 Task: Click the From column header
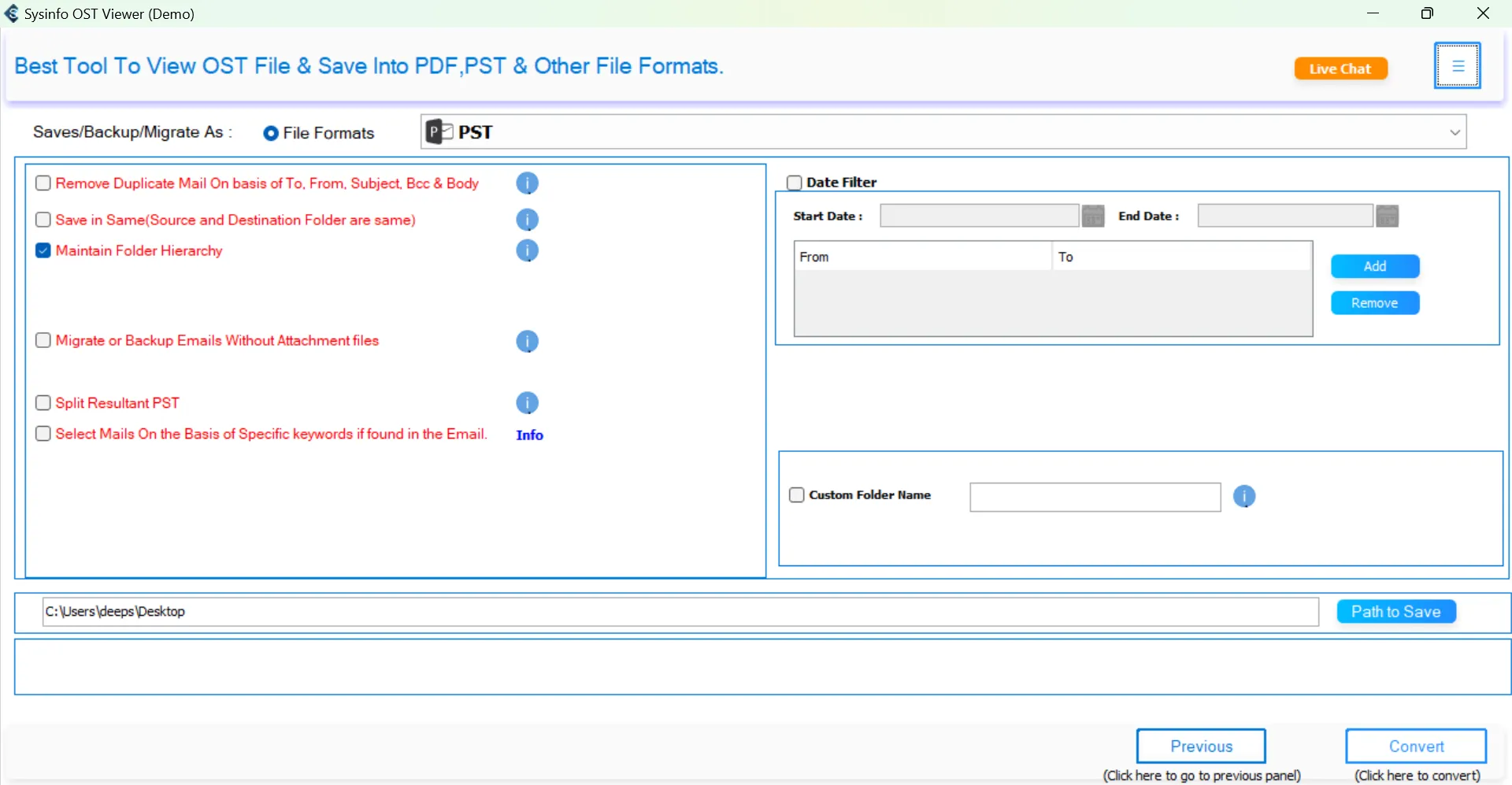pos(922,257)
